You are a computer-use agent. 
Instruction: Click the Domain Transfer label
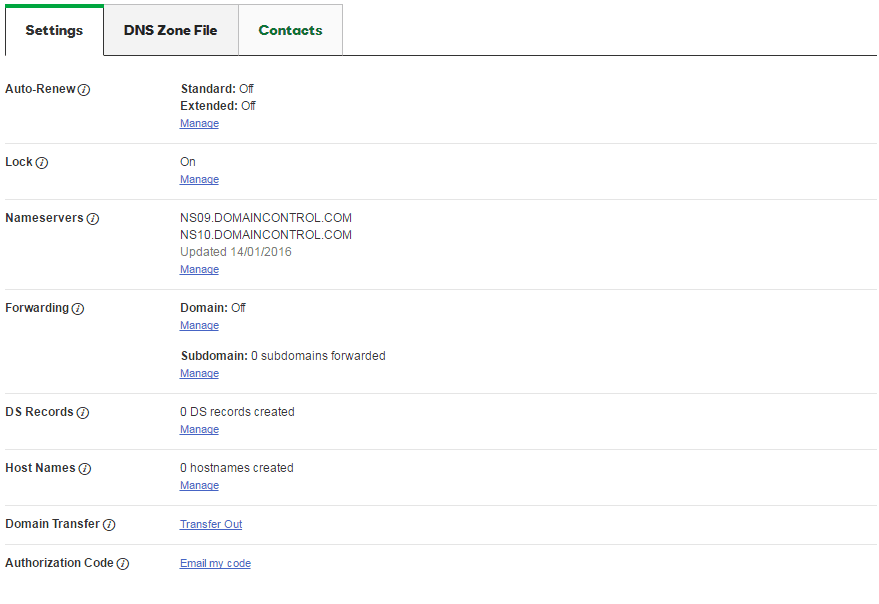(x=53, y=524)
